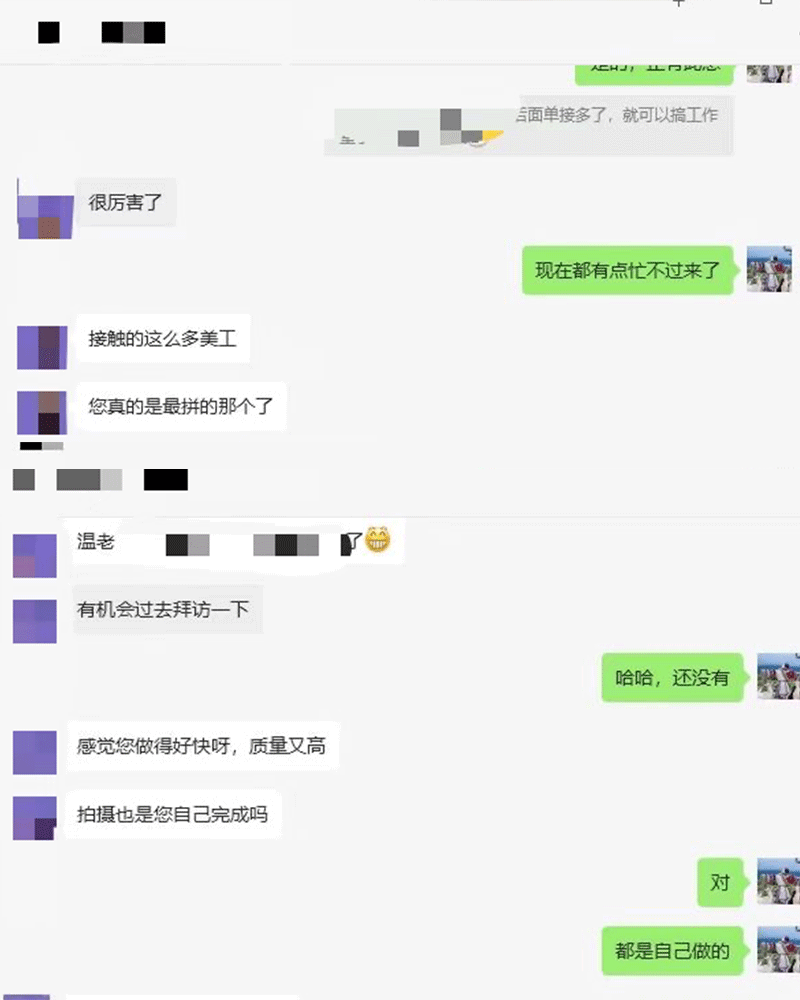Screen dimensions: 800x1000
Task: Click purple avatar beside 接触的这么多美工
Action: click(x=42, y=348)
